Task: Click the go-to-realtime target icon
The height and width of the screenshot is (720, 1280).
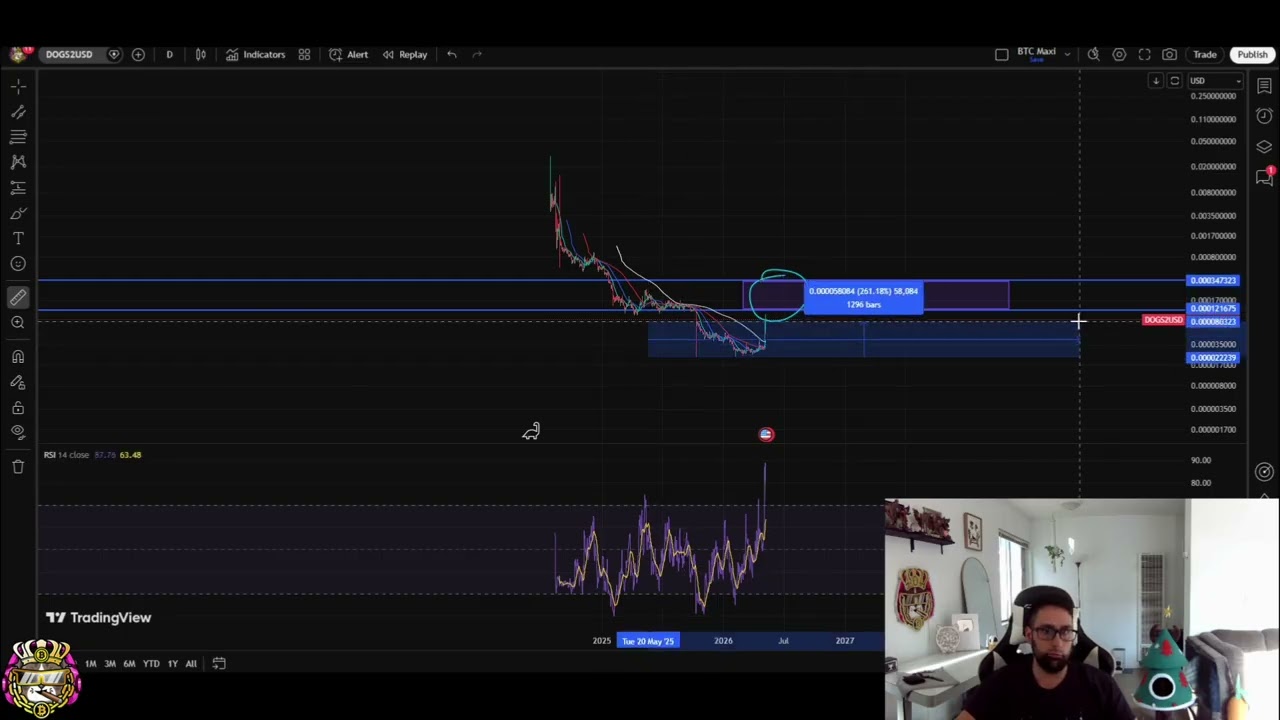Action: (x=1264, y=472)
